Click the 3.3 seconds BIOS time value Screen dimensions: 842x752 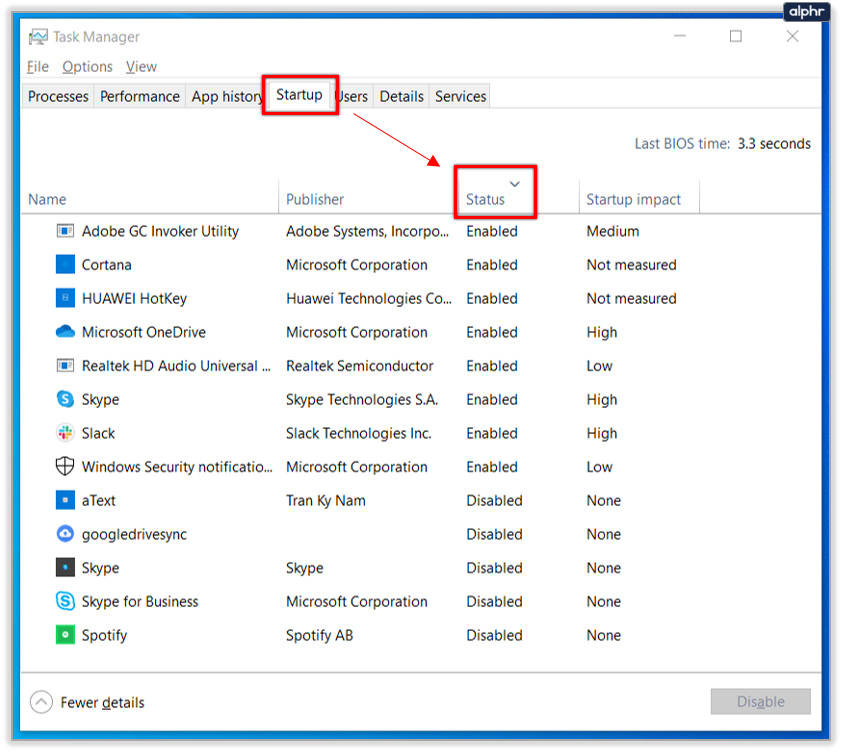774,143
